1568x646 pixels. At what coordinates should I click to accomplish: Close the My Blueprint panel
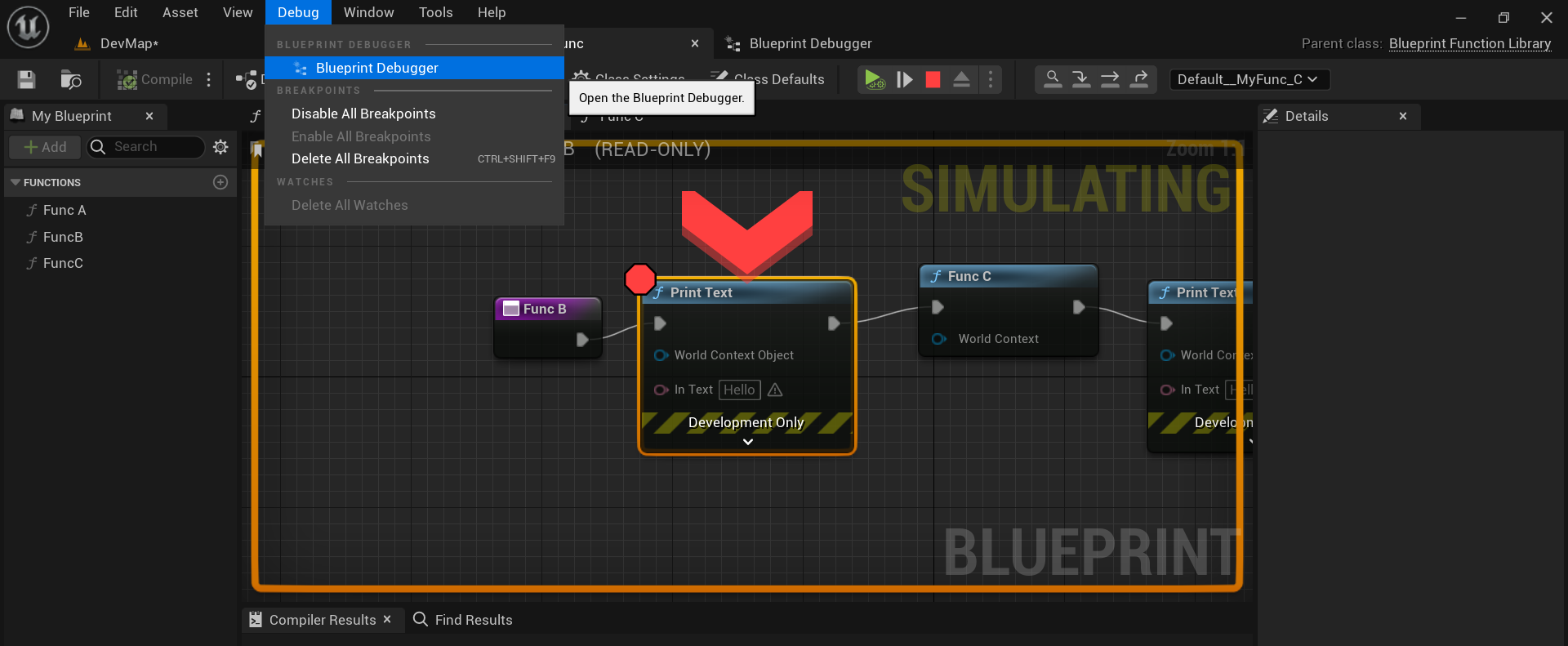click(149, 116)
